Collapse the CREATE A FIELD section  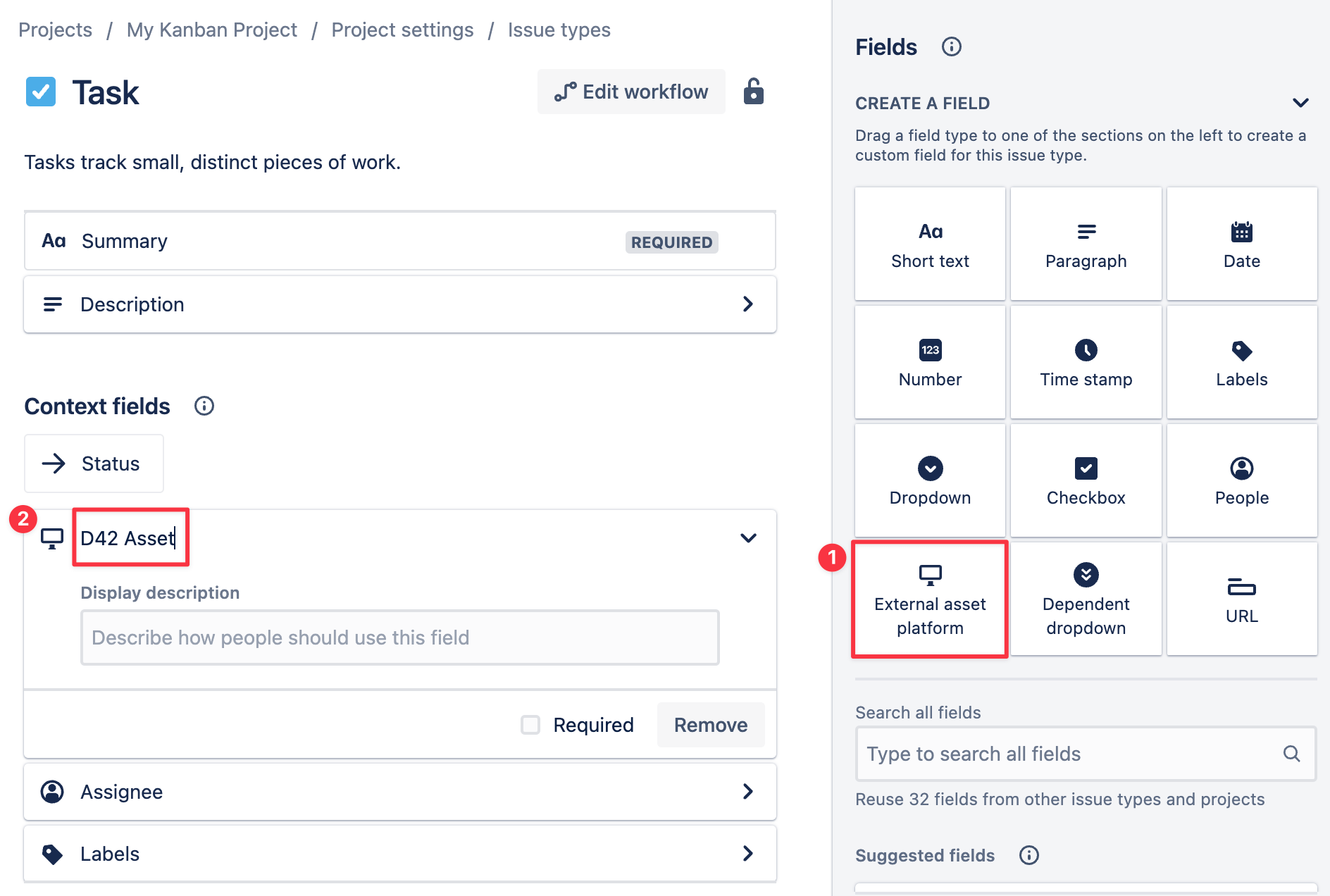[1300, 103]
